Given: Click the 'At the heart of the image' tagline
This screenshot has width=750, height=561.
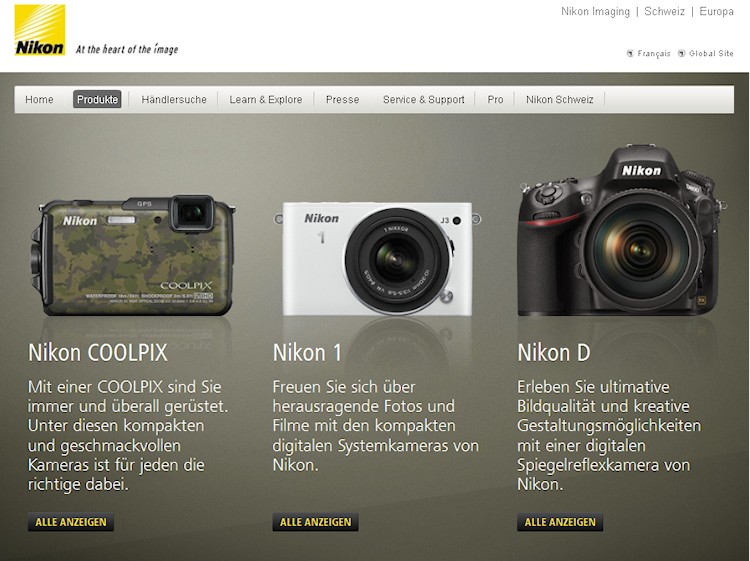Looking at the screenshot, I should pos(127,49).
